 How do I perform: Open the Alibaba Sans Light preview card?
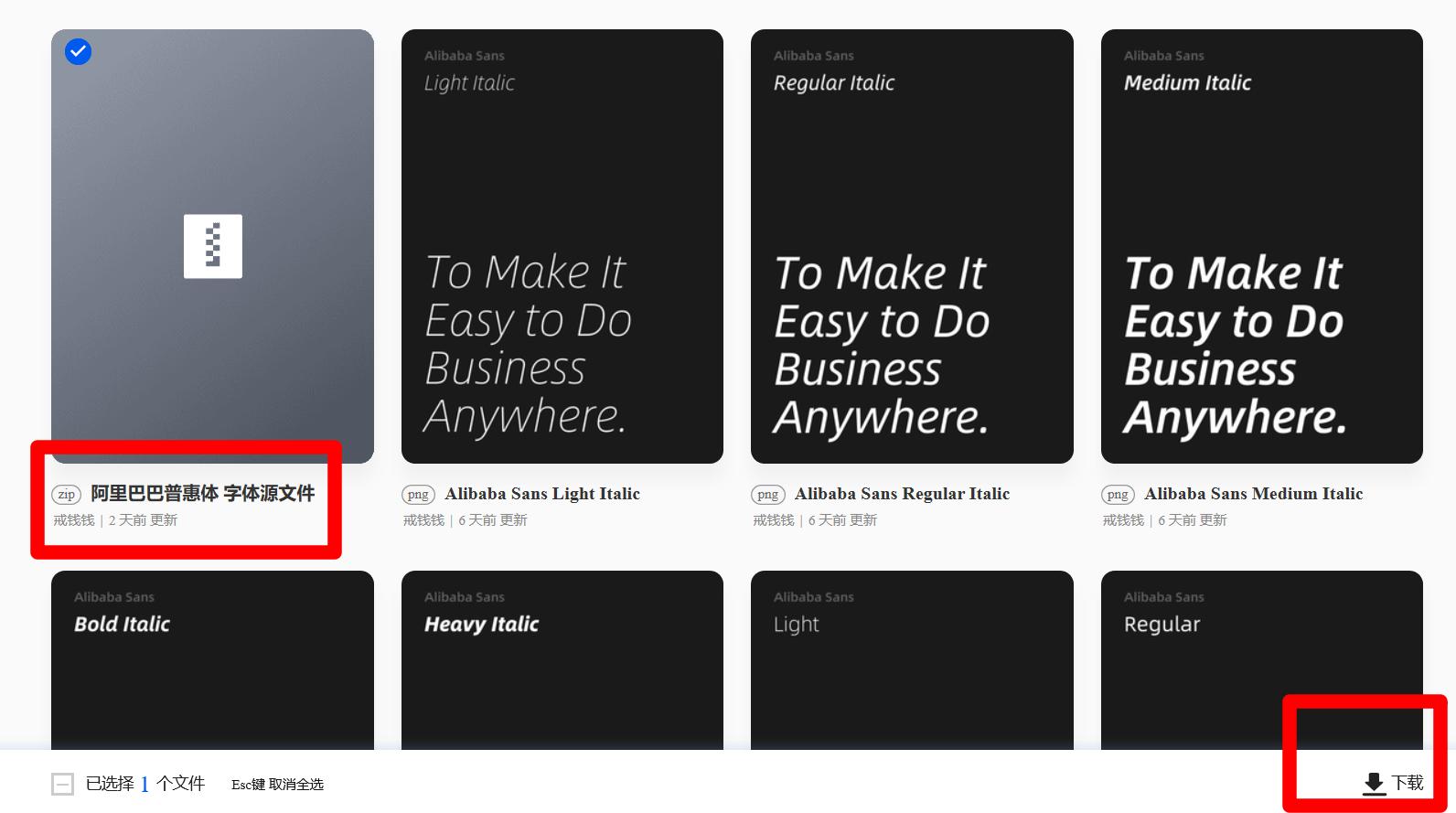click(x=911, y=660)
